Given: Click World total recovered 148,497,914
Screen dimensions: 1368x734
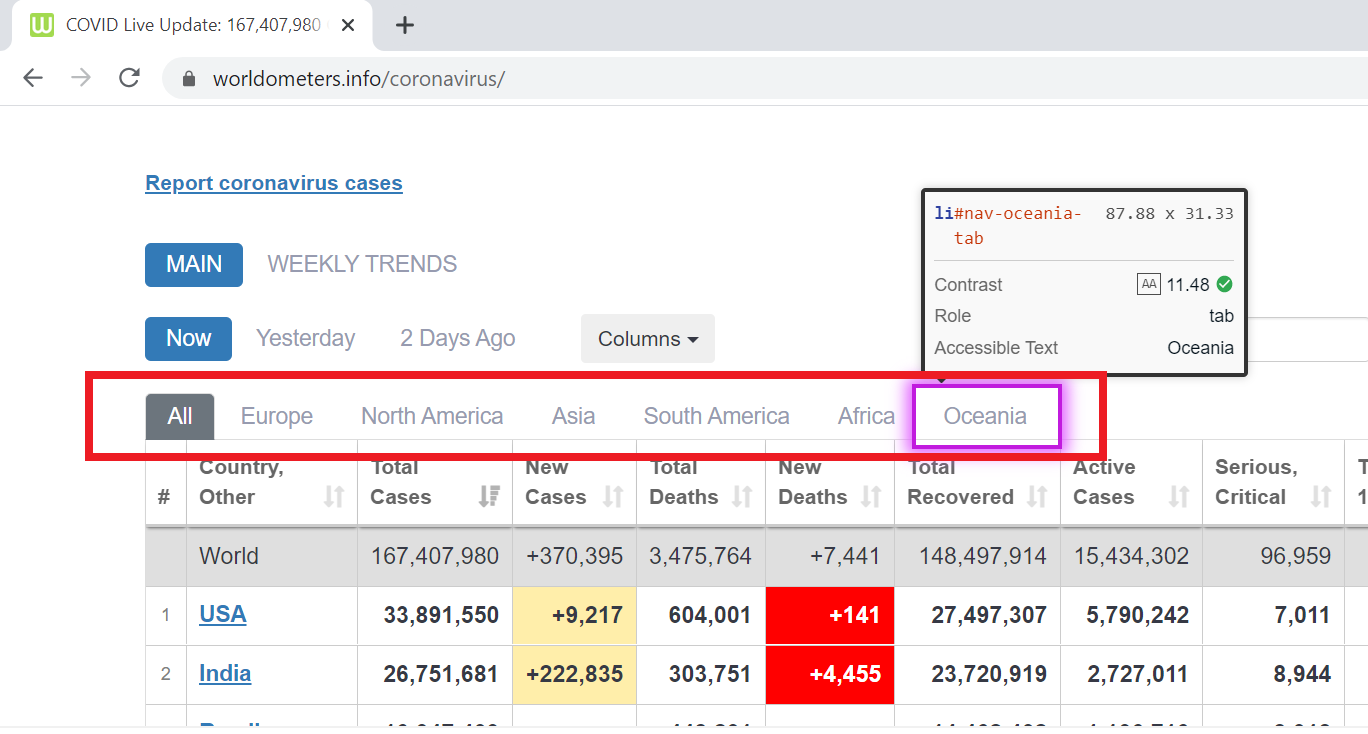Looking at the screenshot, I should point(982,556).
